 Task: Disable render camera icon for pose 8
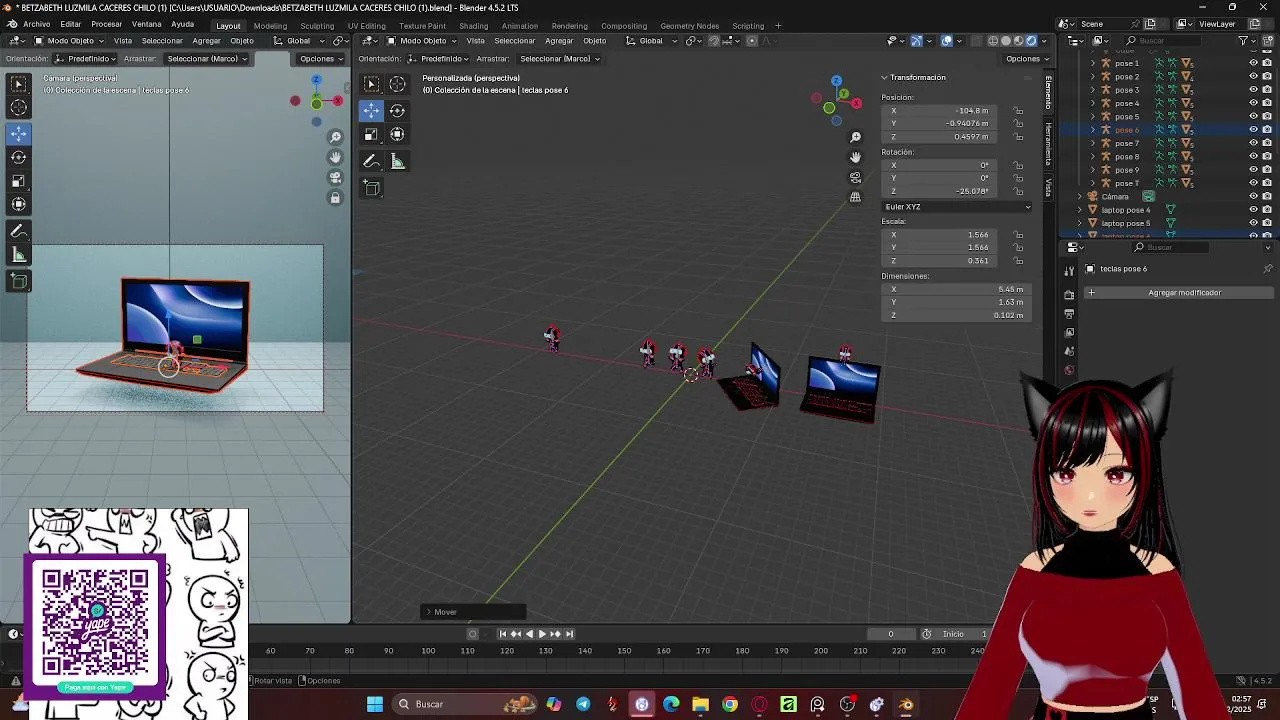pyautogui.click(x=1267, y=157)
